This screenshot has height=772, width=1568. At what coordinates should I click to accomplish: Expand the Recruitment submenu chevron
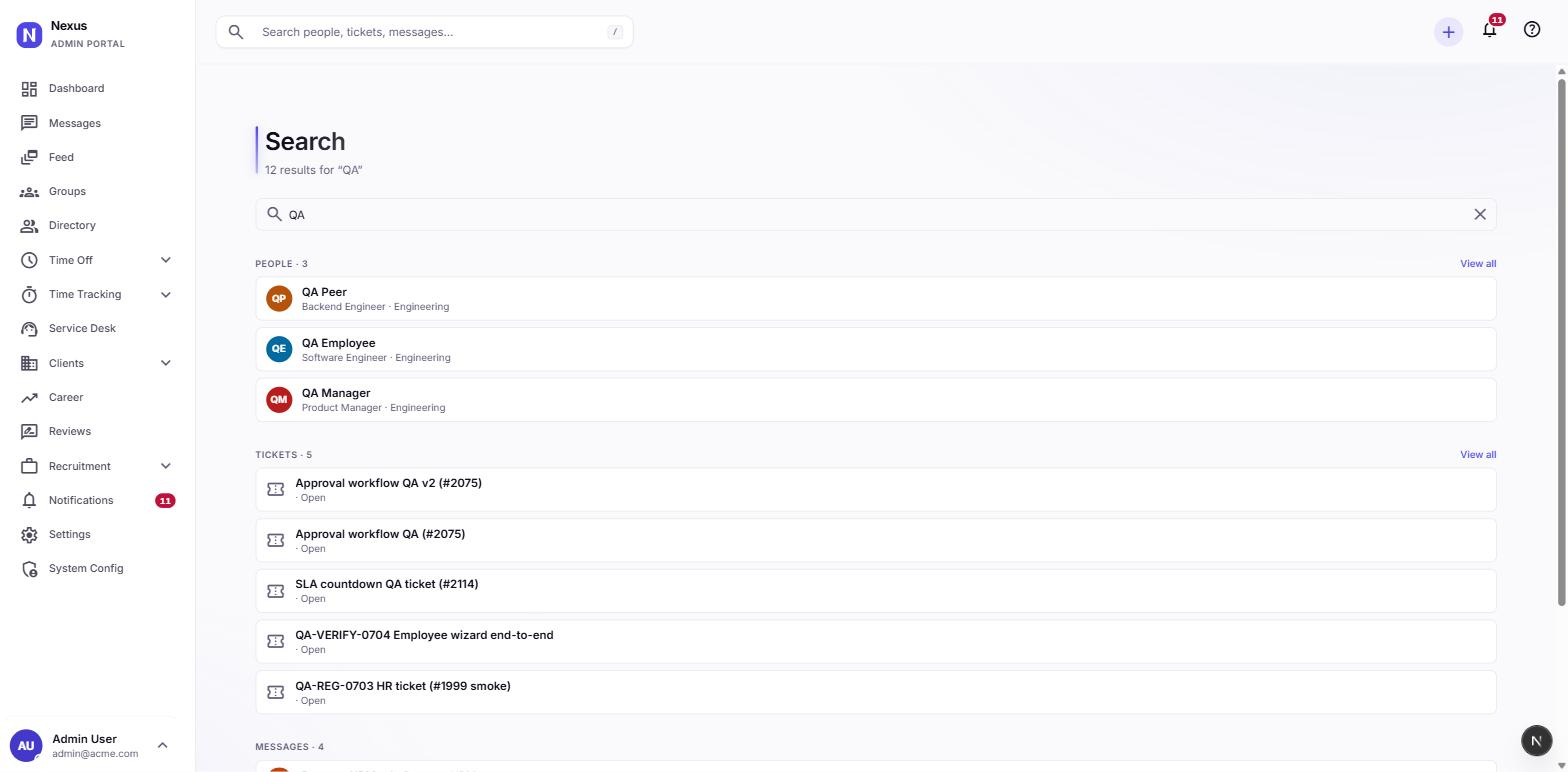tap(165, 466)
